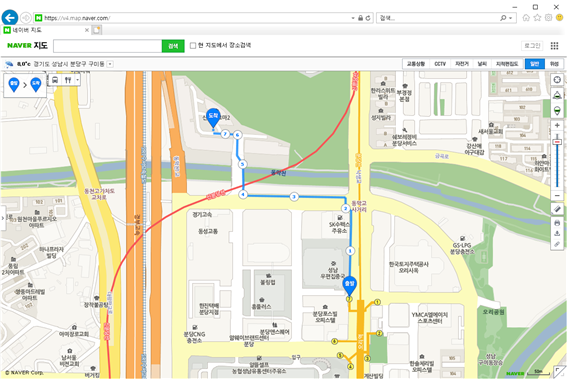Refresh the page from the address bar
The width and height of the screenshot is (567, 383).
[x=368, y=18]
